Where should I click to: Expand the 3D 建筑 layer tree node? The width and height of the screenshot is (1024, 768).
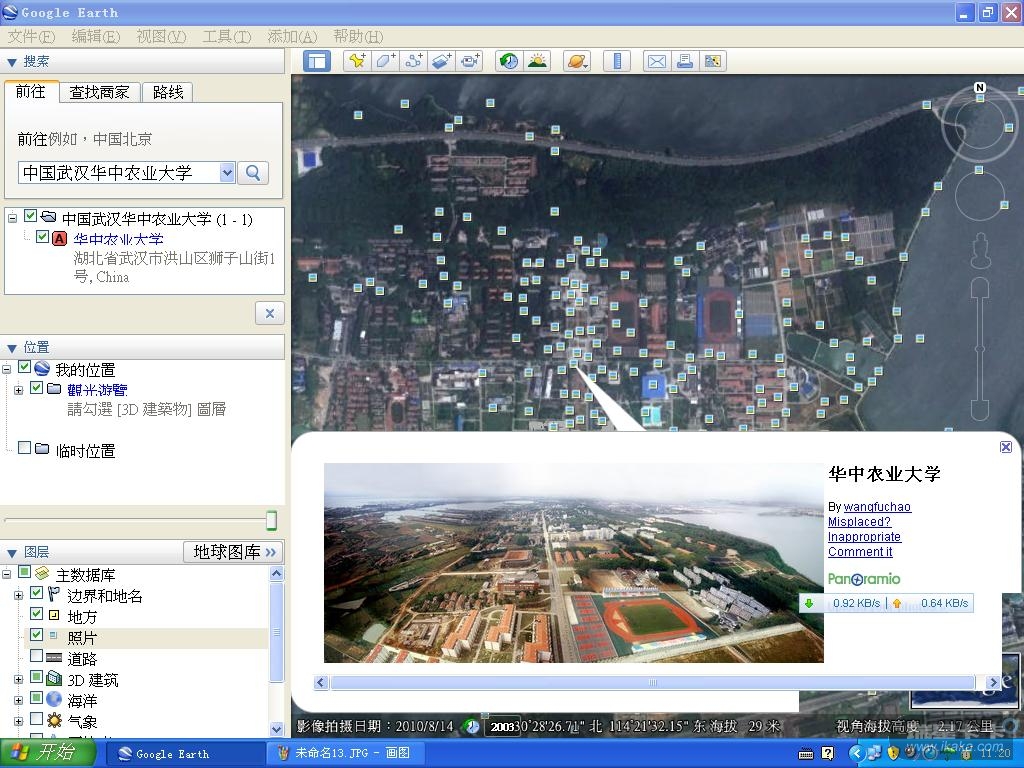[x=18, y=679]
